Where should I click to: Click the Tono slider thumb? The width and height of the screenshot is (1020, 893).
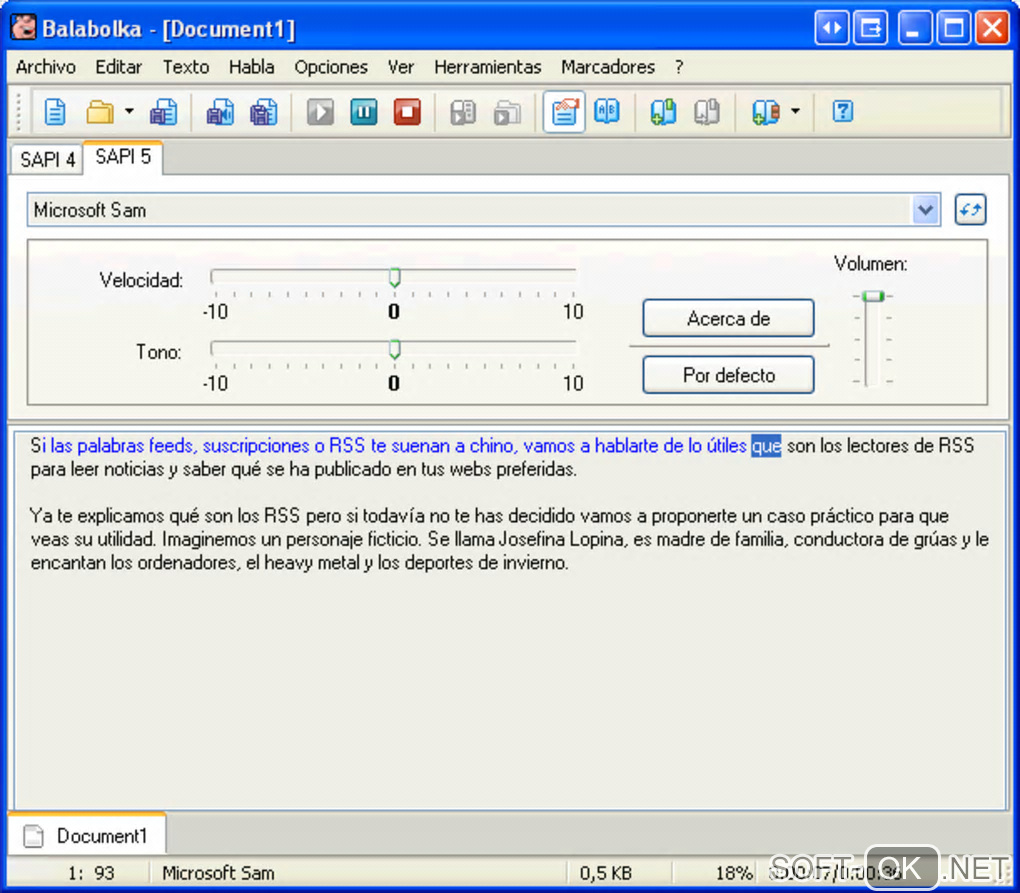point(394,349)
